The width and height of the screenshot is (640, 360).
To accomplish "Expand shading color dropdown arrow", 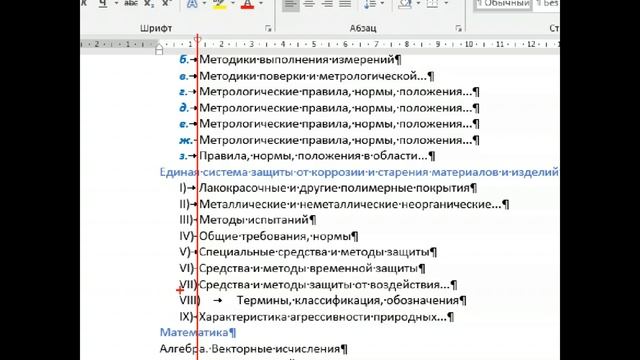I will pos(418,4).
